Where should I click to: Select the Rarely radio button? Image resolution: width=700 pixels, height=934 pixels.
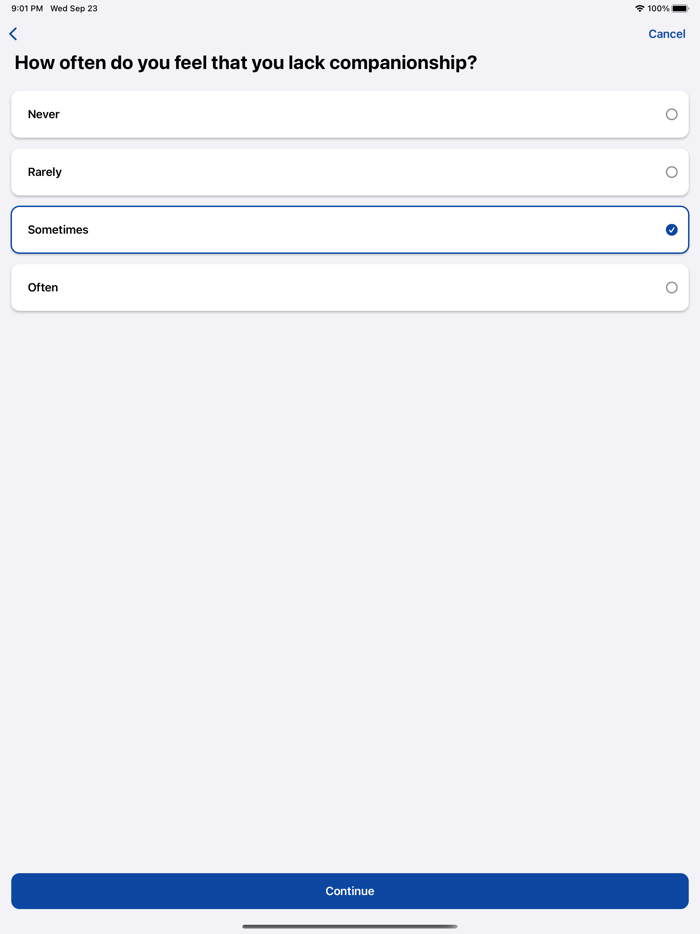(x=671, y=171)
